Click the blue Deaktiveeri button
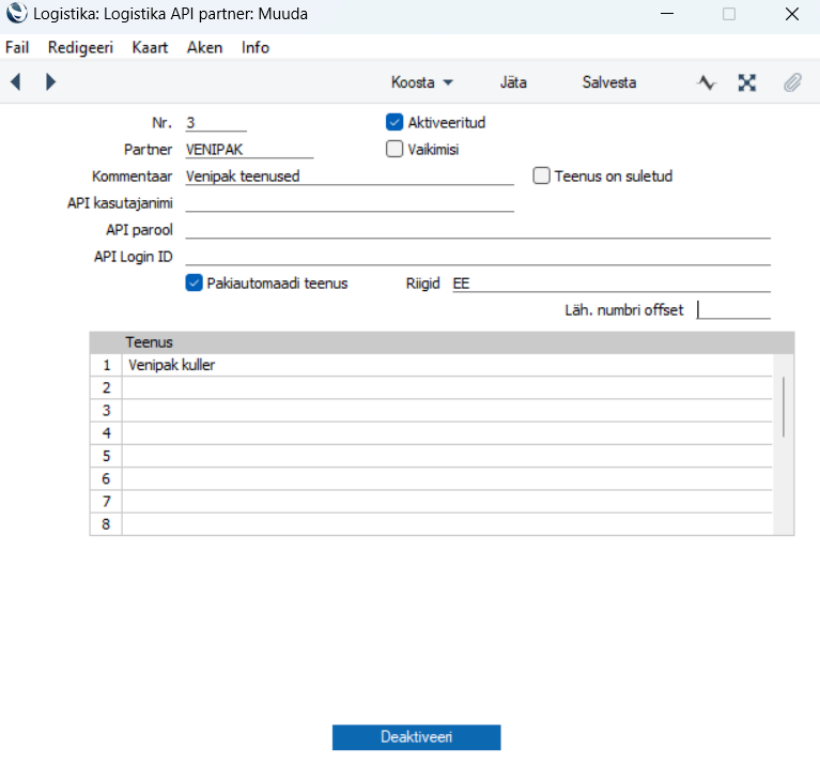Screen dimensions: 820x765 (416, 737)
